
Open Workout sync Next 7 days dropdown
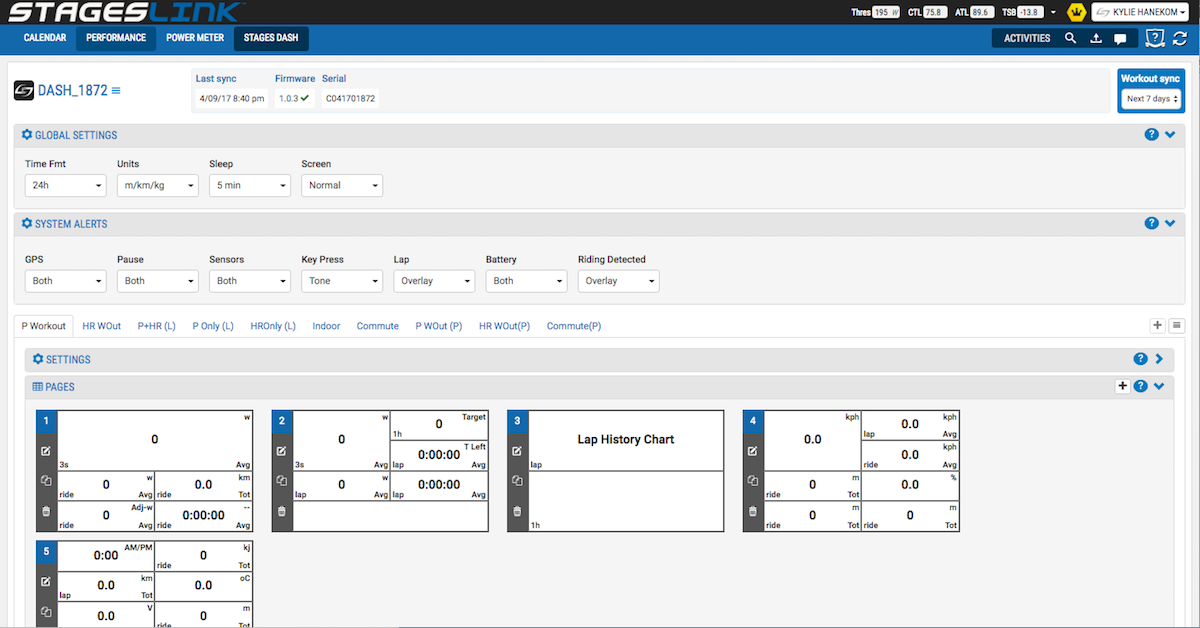tap(1152, 99)
